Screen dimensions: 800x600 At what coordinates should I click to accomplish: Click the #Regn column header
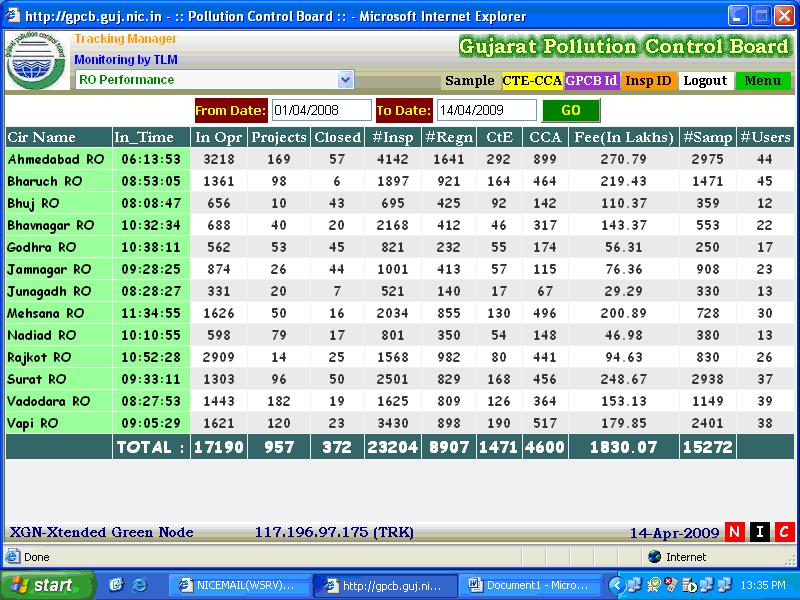449,137
